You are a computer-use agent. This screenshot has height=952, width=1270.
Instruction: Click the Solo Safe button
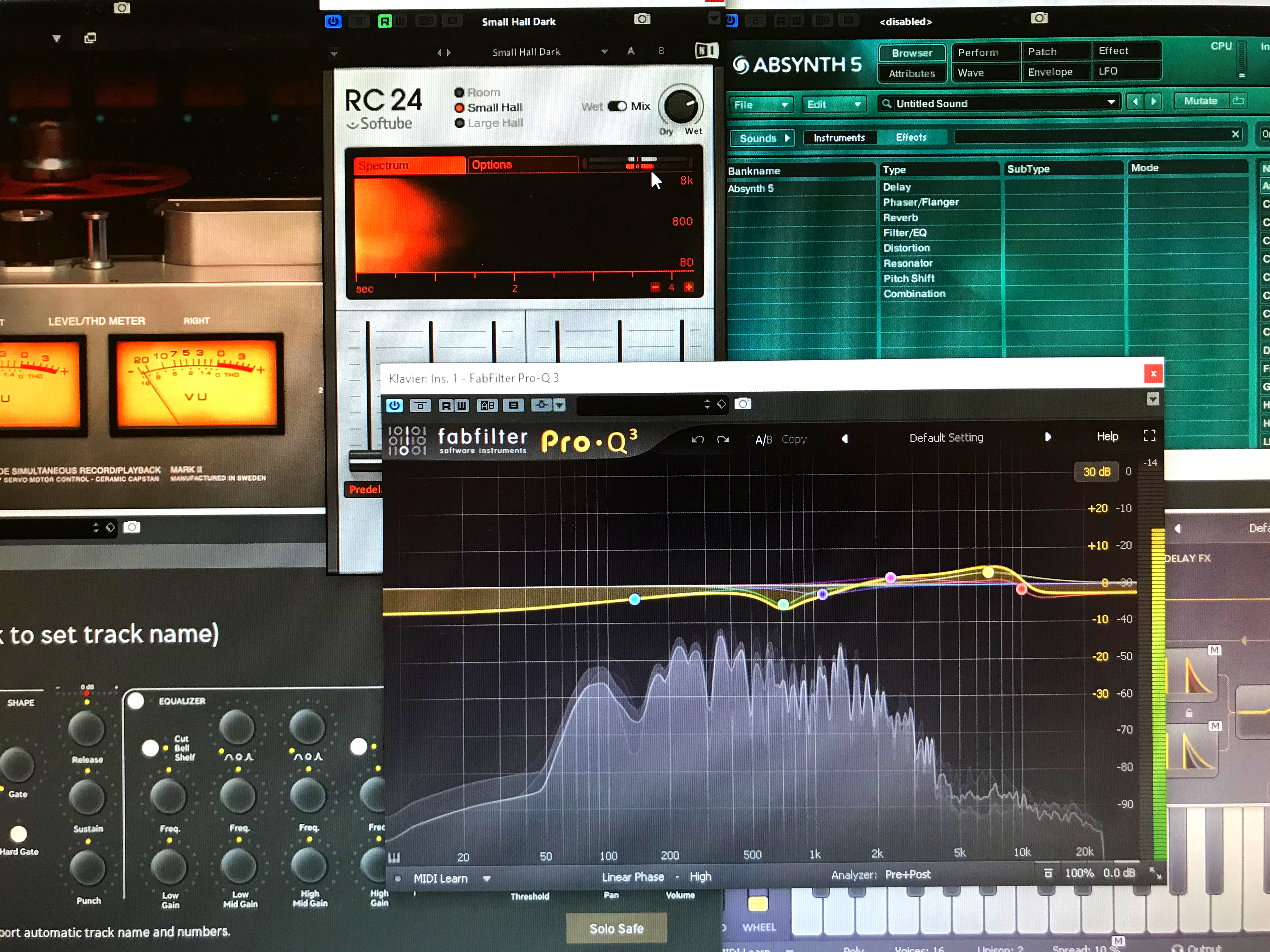(617, 929)
